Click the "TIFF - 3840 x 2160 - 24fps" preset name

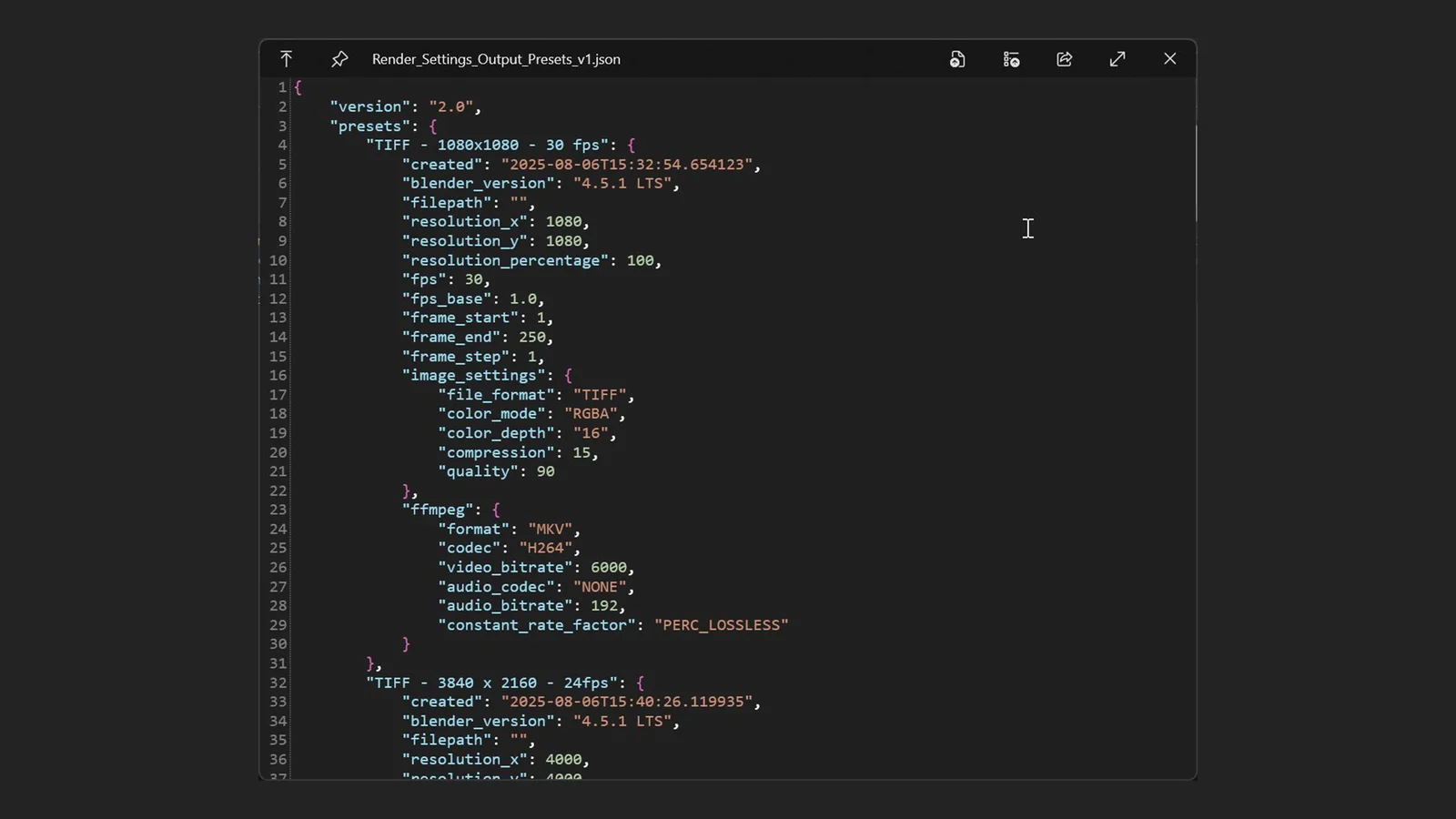click(x=495, y=682)
